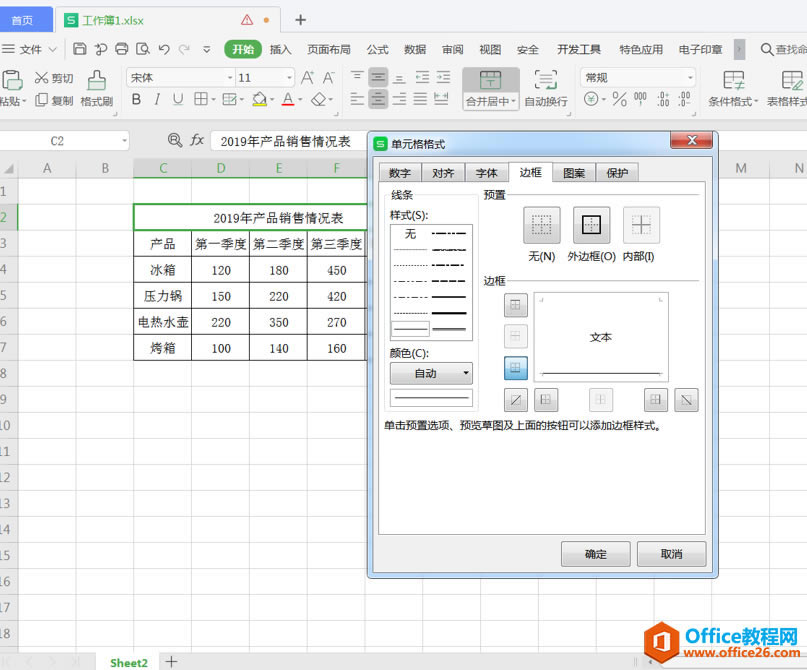Apply left border button in dialog
807x670 pixels.
pyautogui.click(x=546, y=400)
